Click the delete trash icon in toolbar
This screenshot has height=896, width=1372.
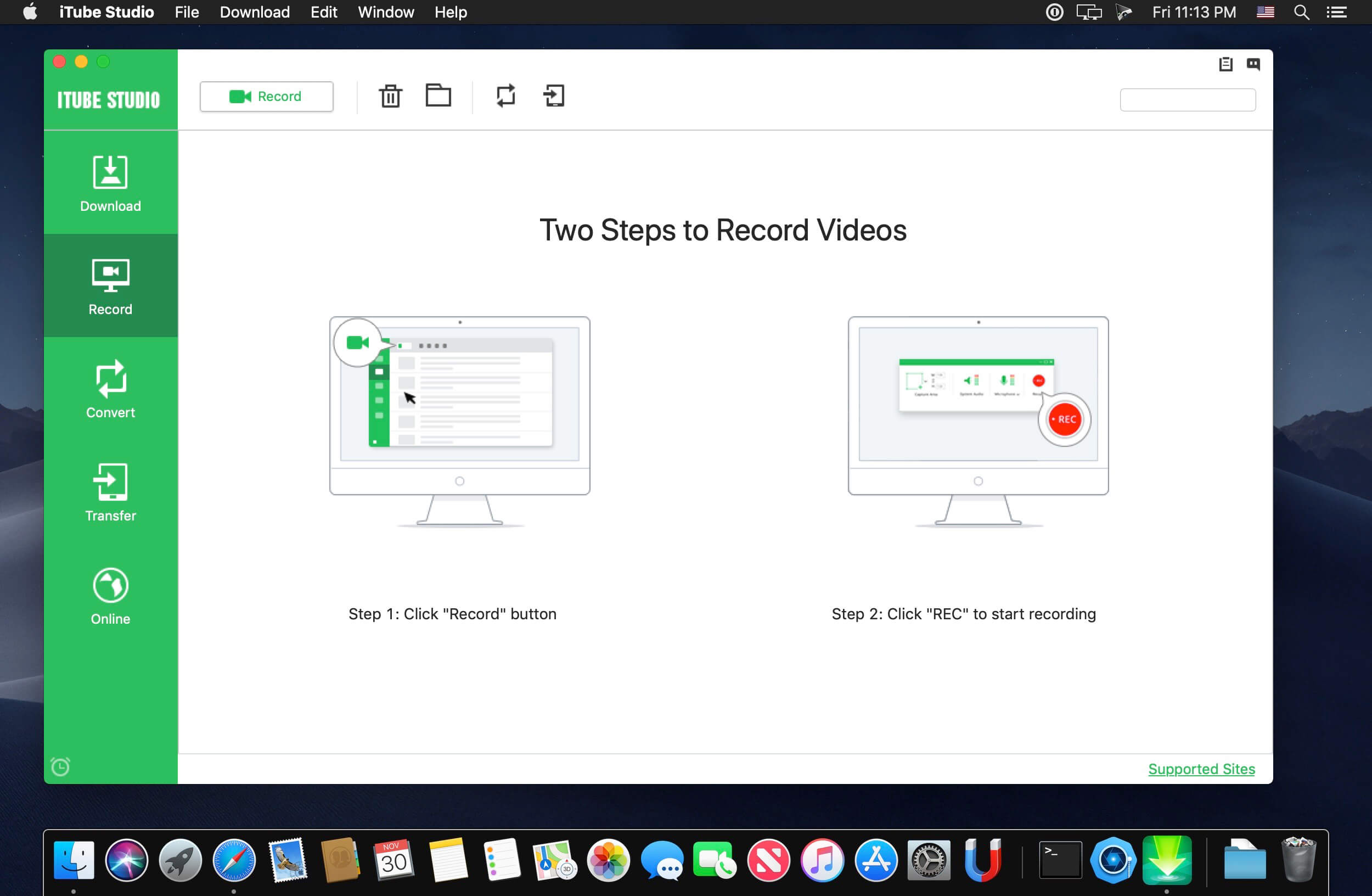389,96
